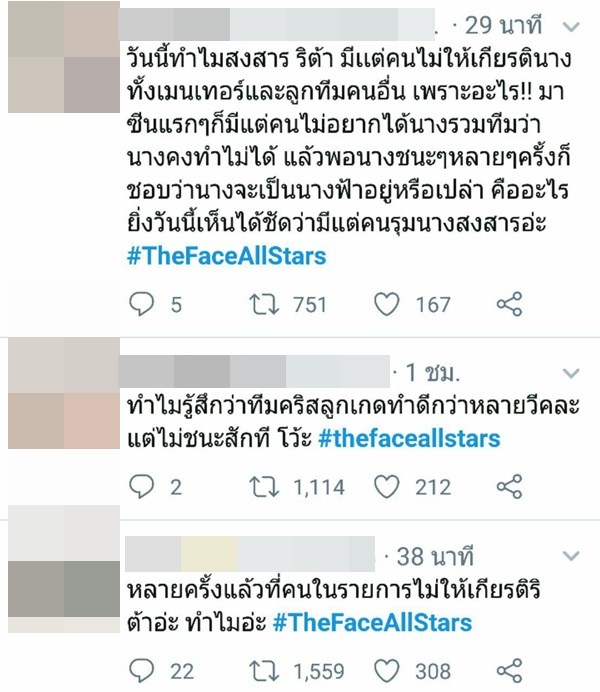Open #TheFaceAllStars hashtag in first tweet
This screenshot has height=692, width=600.
pyautogui.click(x=227, y=256)
